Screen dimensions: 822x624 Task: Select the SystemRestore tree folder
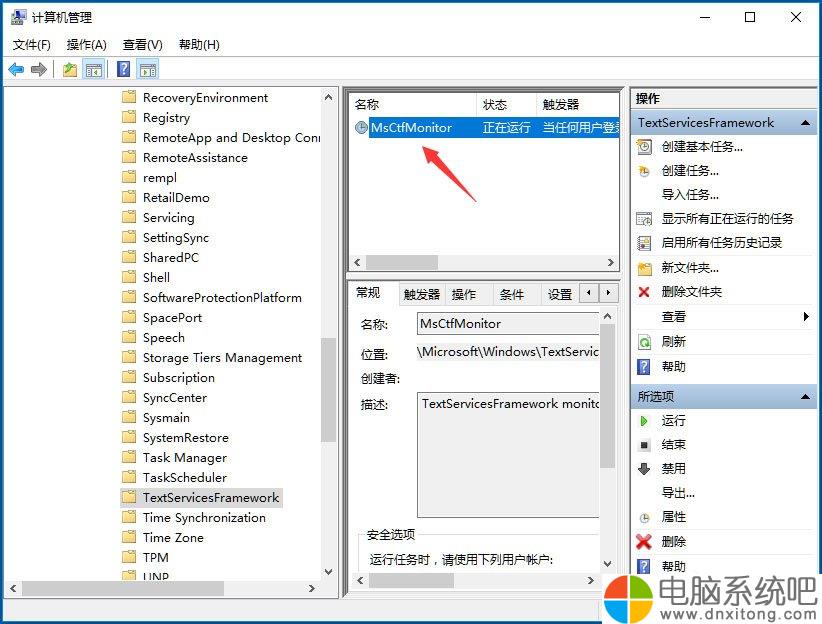(x=186, y=437)
